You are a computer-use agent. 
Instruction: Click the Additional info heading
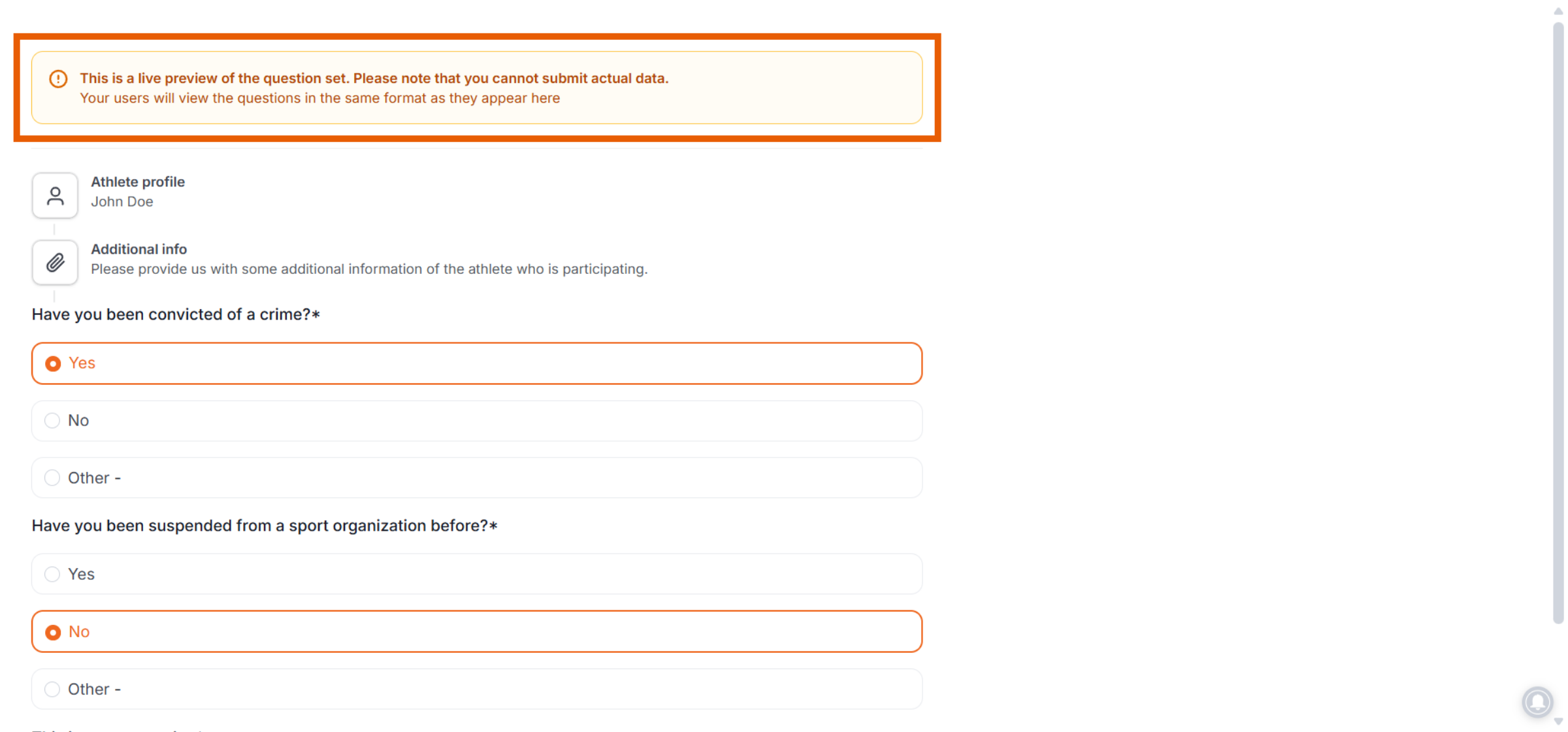point(139,249)
